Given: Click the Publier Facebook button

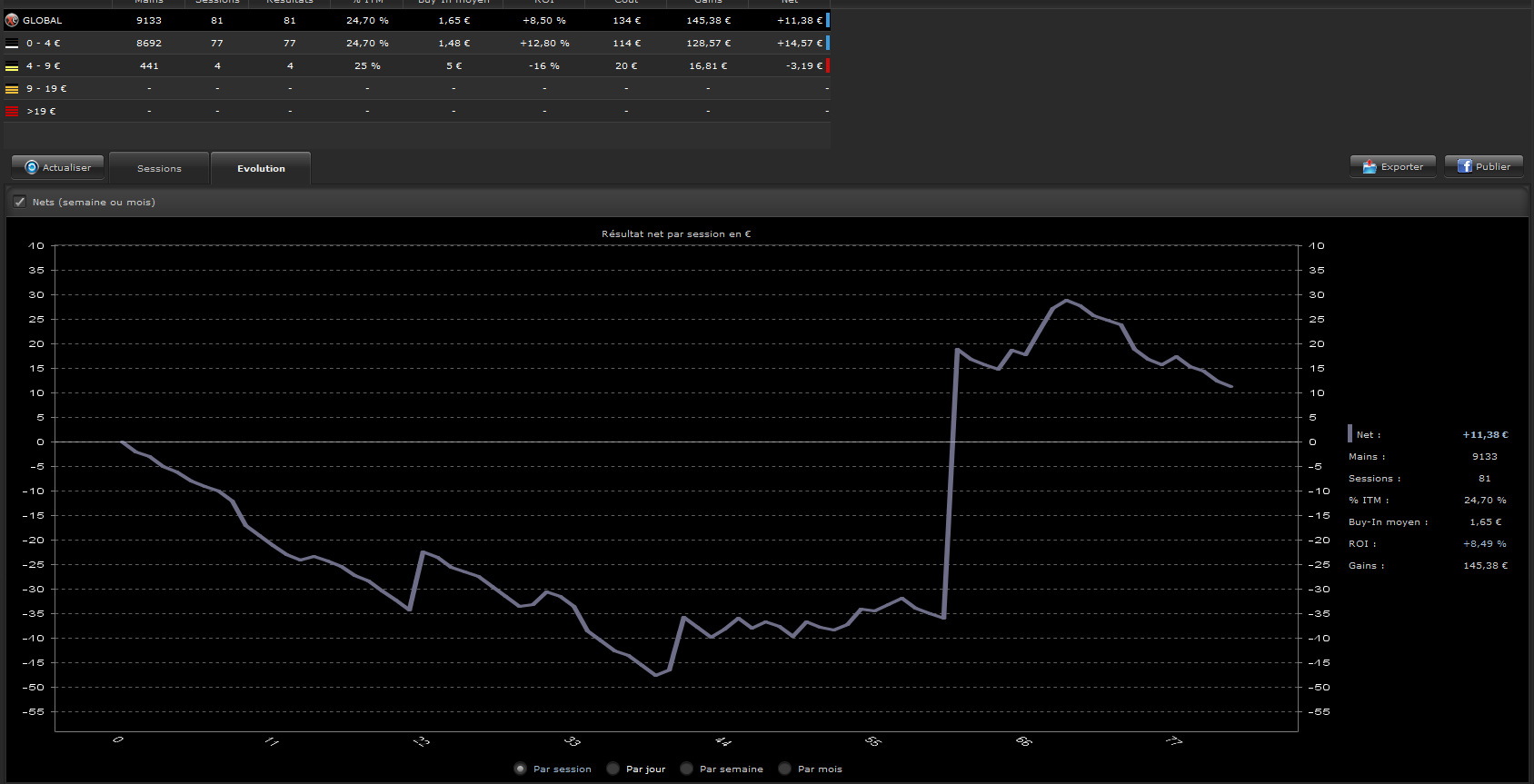Looking at the screenshot, I should coord(1484,166).
